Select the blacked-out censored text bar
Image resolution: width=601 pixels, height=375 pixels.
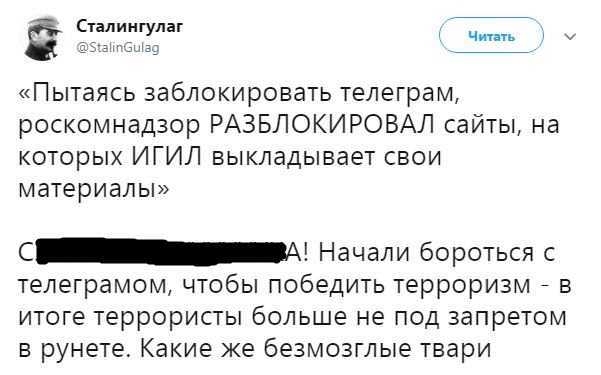pos(161,252)
